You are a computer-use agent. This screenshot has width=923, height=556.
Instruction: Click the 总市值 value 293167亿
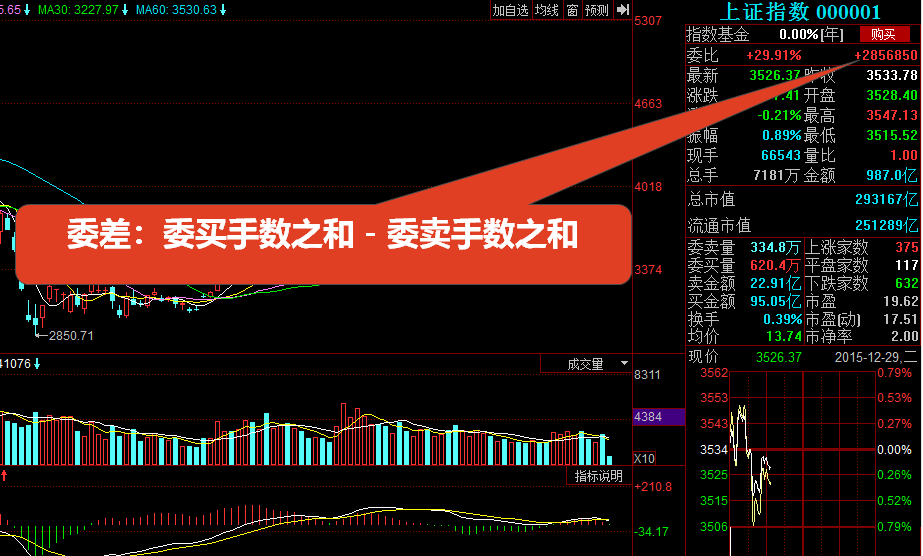(887, 199)
